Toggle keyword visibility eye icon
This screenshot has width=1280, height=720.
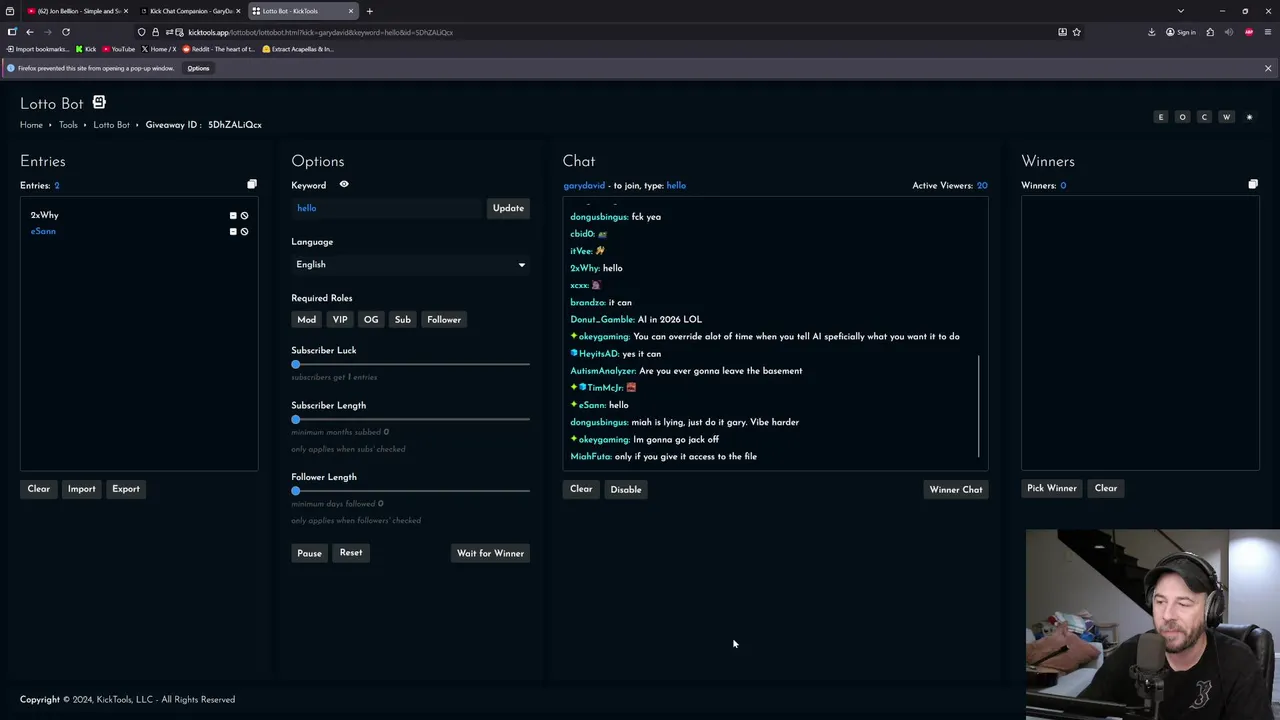coord(344,185)
